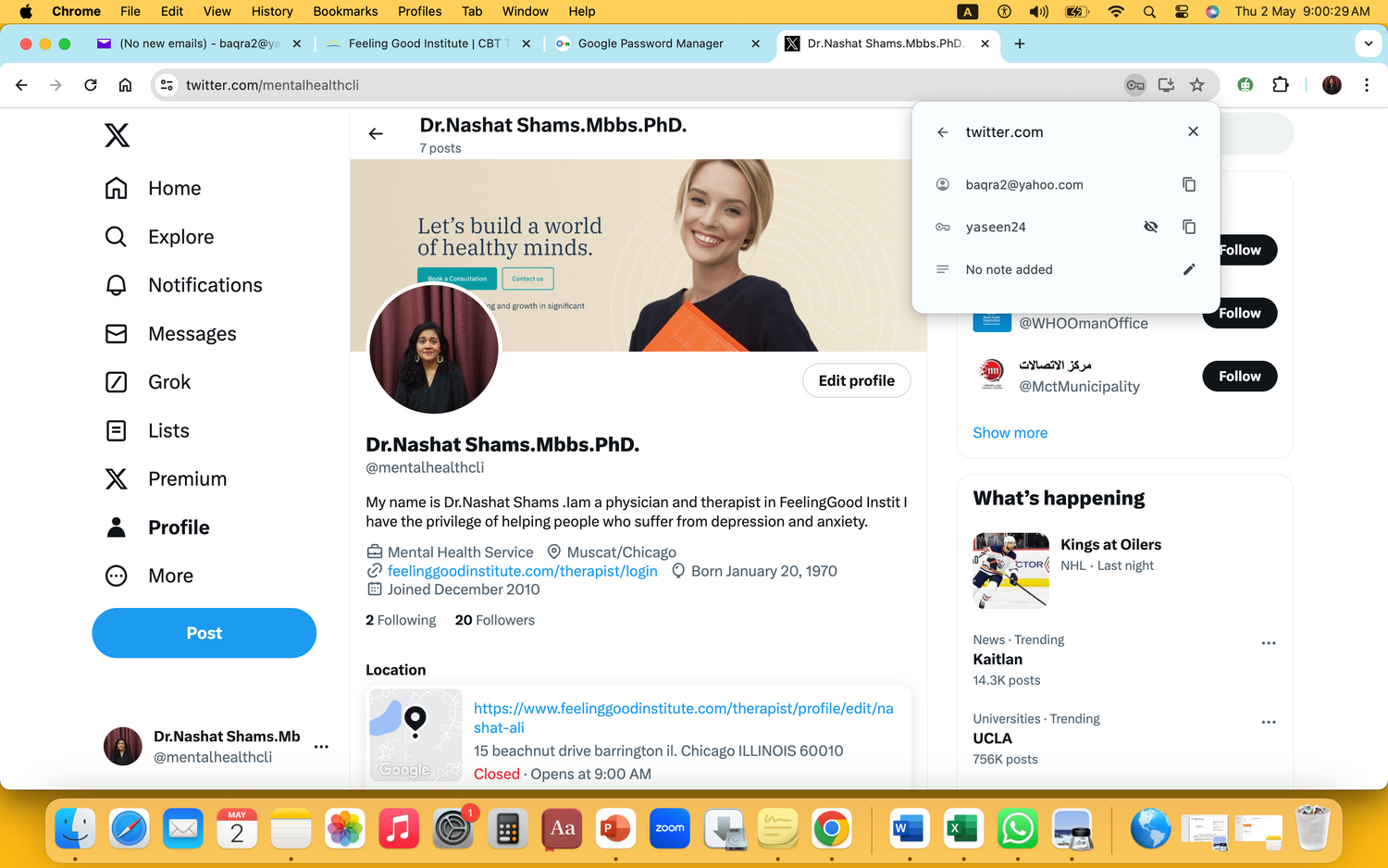Open more options for the UCLA trend

coord(1269,722)
